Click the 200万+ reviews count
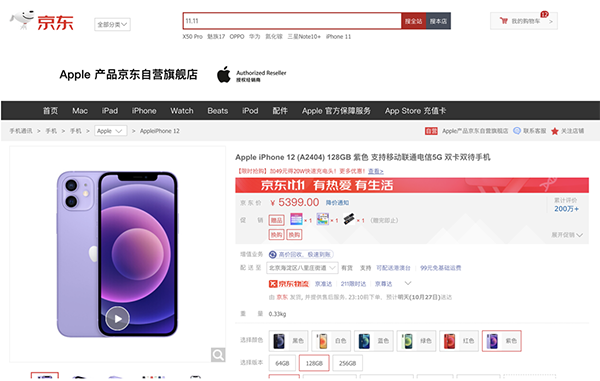Screen dimensions: 600x381 [x=566, y=209]
